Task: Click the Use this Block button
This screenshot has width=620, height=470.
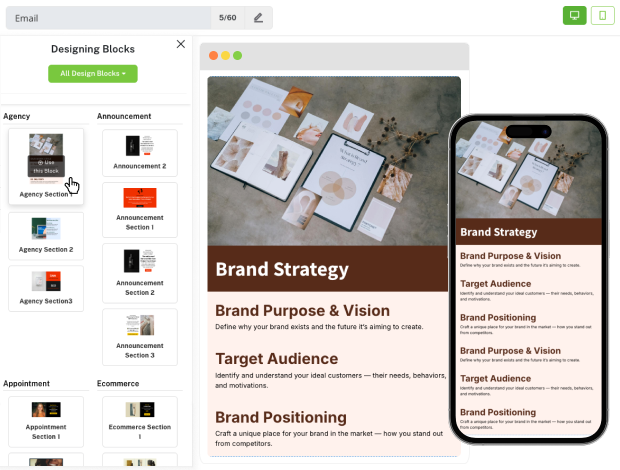Action: click(x=46, y=166)
